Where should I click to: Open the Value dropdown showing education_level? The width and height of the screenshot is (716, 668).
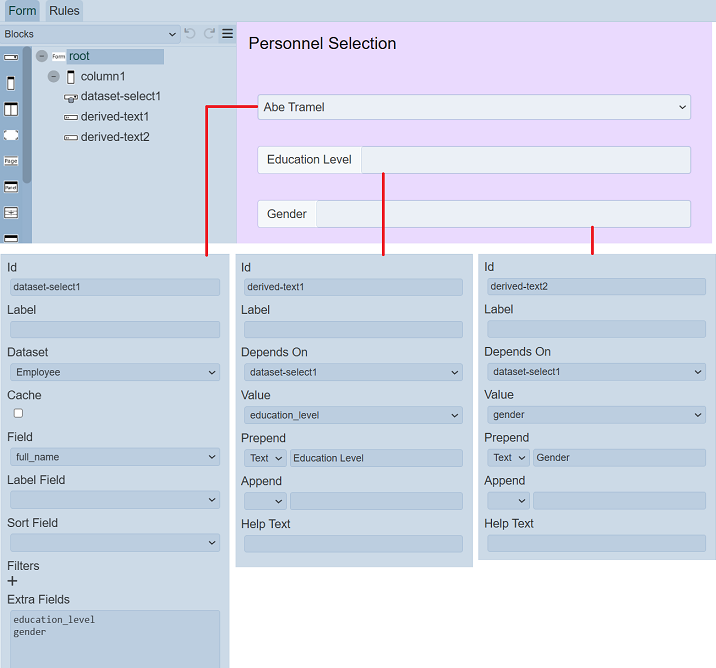353,415
